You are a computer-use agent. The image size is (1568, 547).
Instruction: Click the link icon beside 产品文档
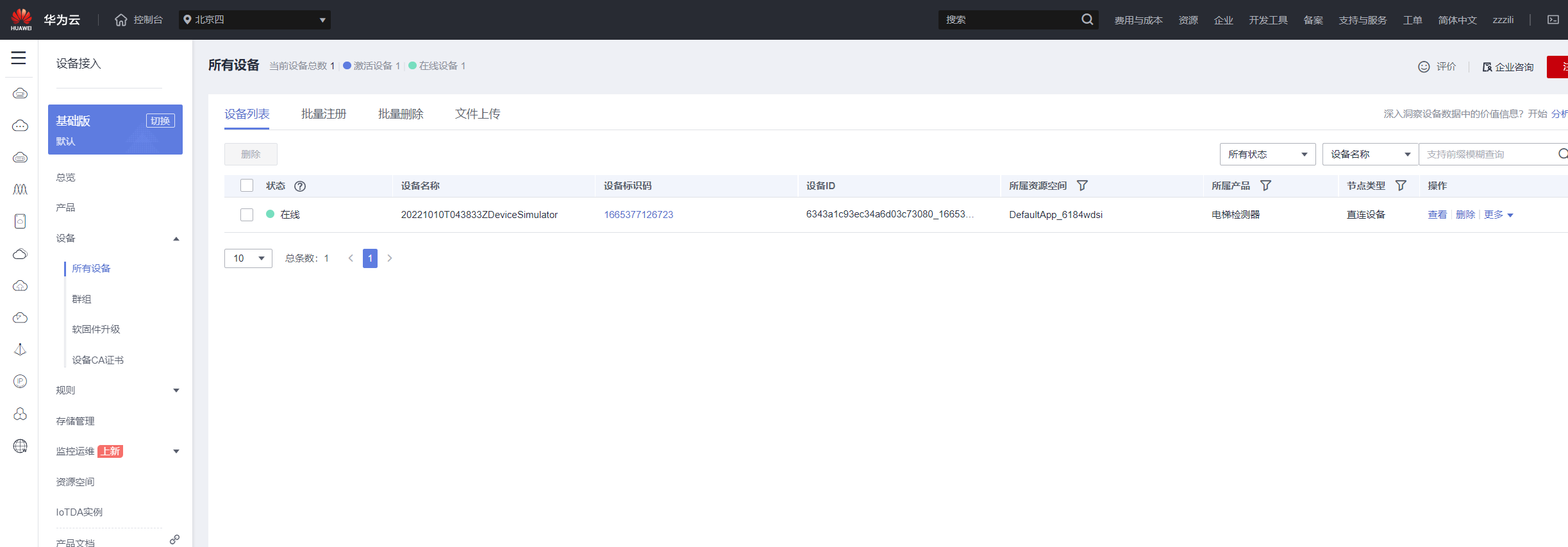pyautogui.click(x=174, y=540)
